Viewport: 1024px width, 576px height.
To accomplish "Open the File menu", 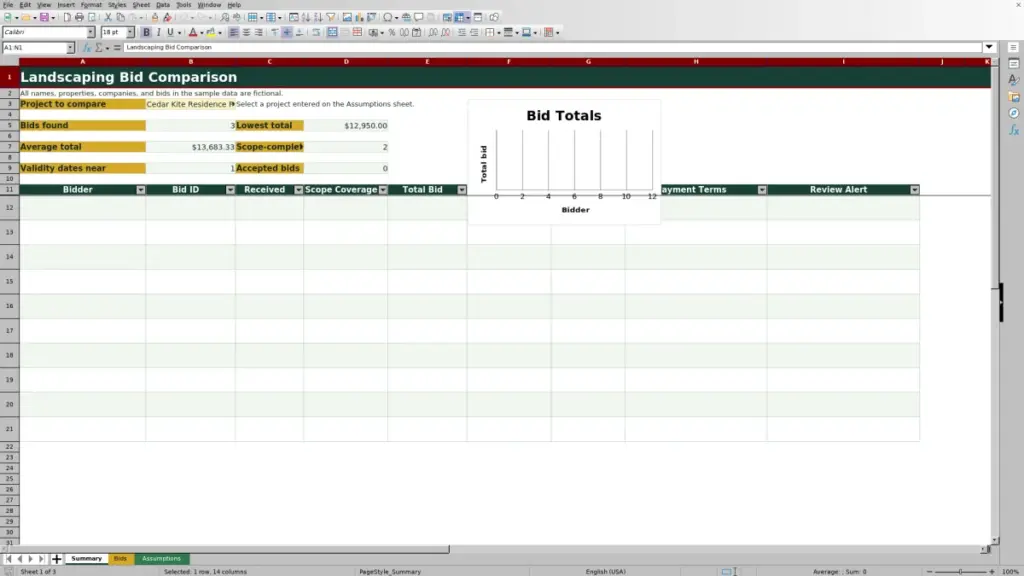I will [x=8, y=5].
